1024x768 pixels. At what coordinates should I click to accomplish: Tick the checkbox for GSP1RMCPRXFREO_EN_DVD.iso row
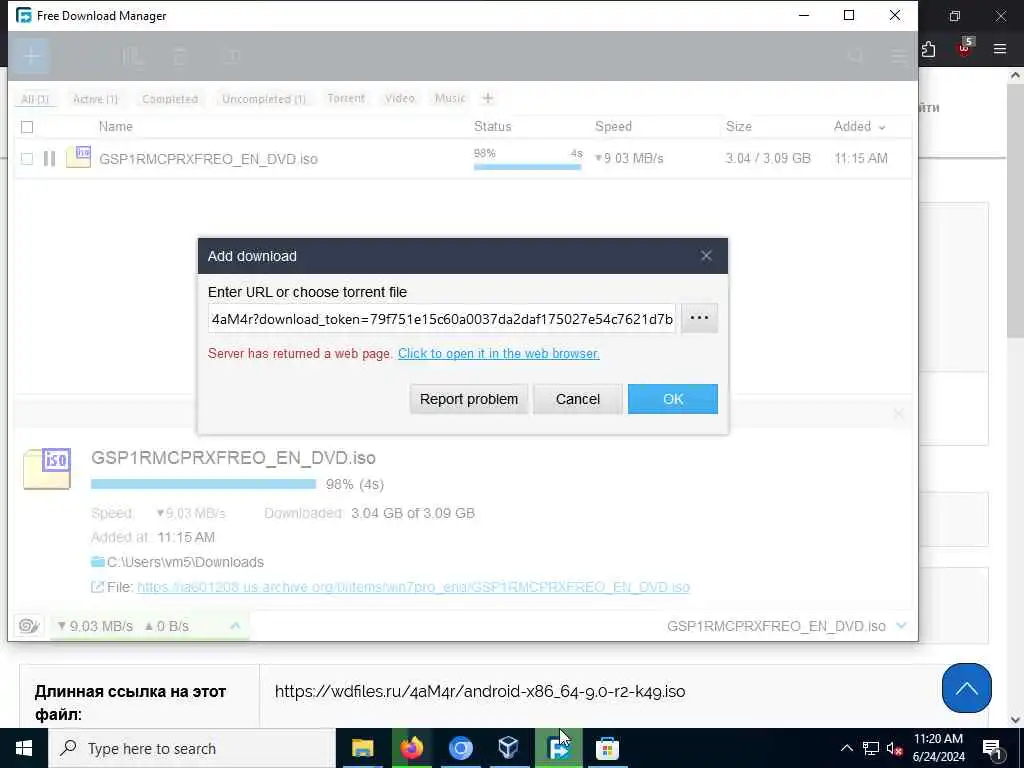click(x=27, y=159)
